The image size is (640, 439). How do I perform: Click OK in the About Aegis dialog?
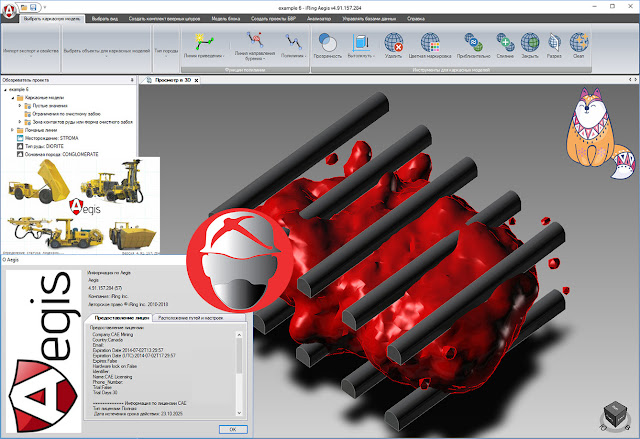click(233, 429)
